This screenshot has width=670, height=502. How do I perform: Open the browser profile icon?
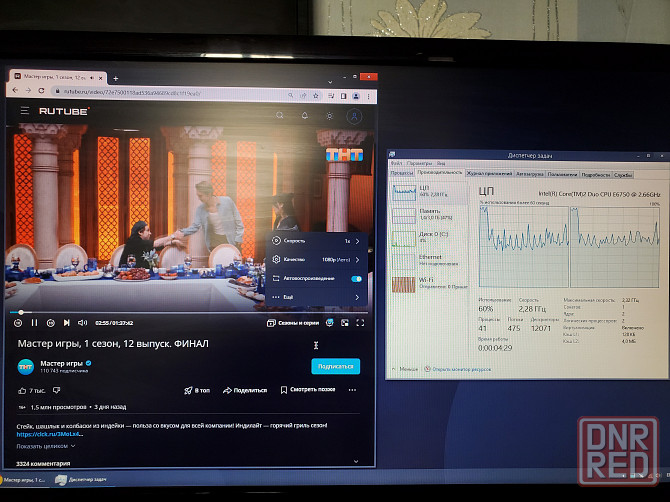point(356,96)
